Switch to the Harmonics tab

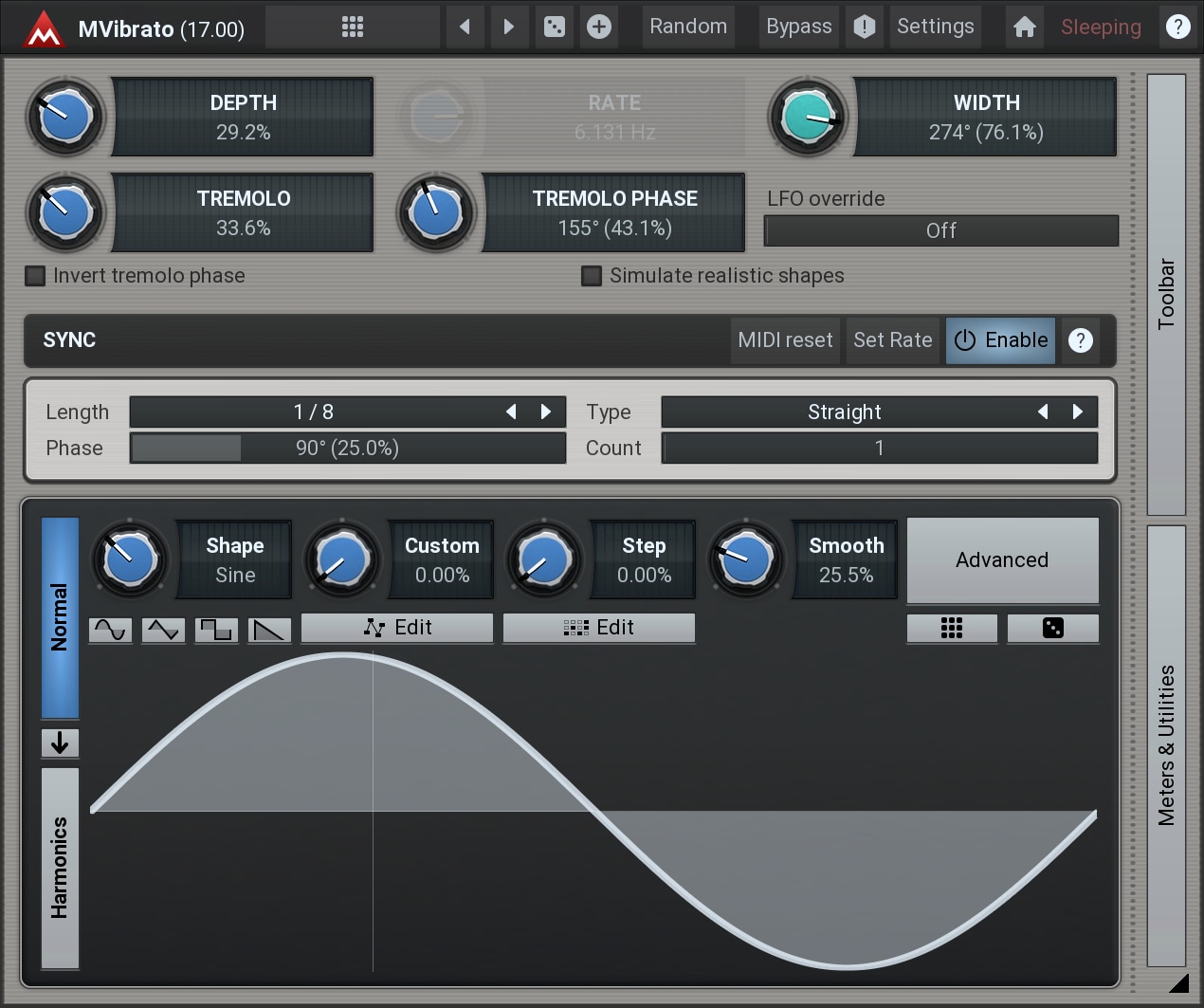click(x=60, y=868)
